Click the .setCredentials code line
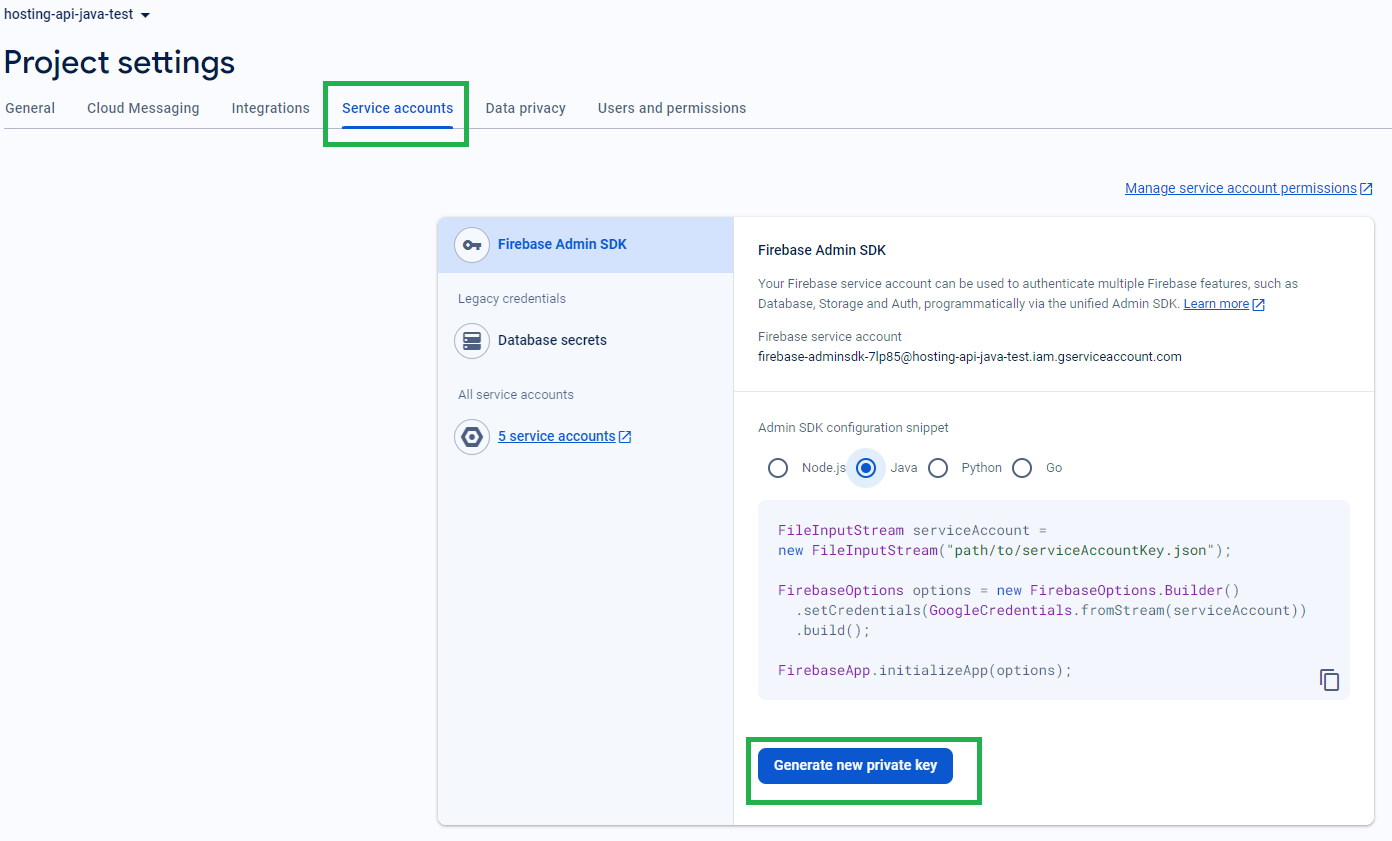The width and height of the screenshot is (1392, 841). point(1051,610)
